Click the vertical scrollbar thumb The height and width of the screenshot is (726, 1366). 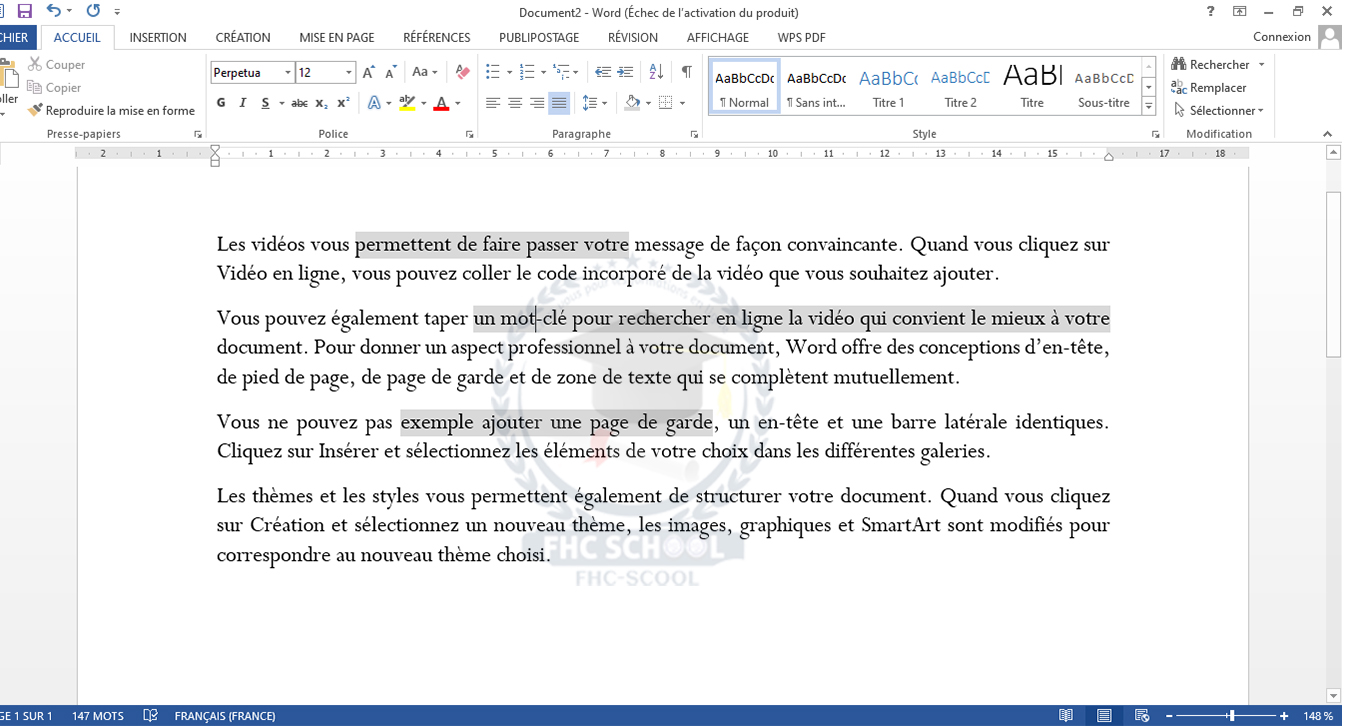(1333, 273)
